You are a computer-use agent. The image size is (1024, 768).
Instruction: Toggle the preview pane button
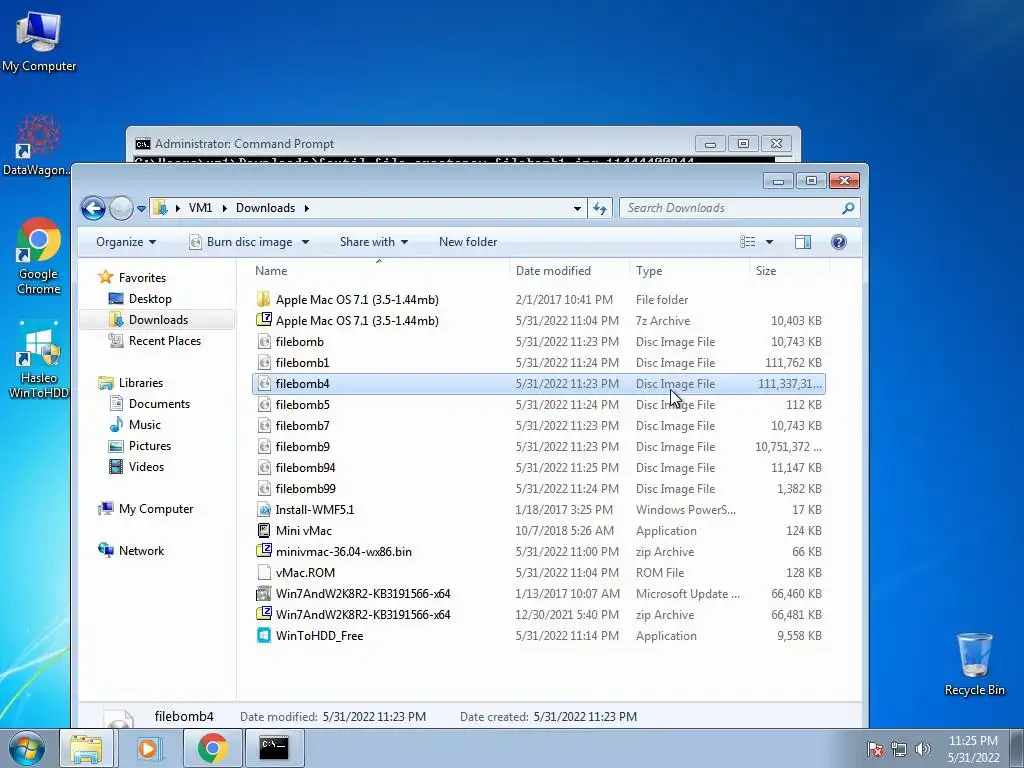[803, 242]
